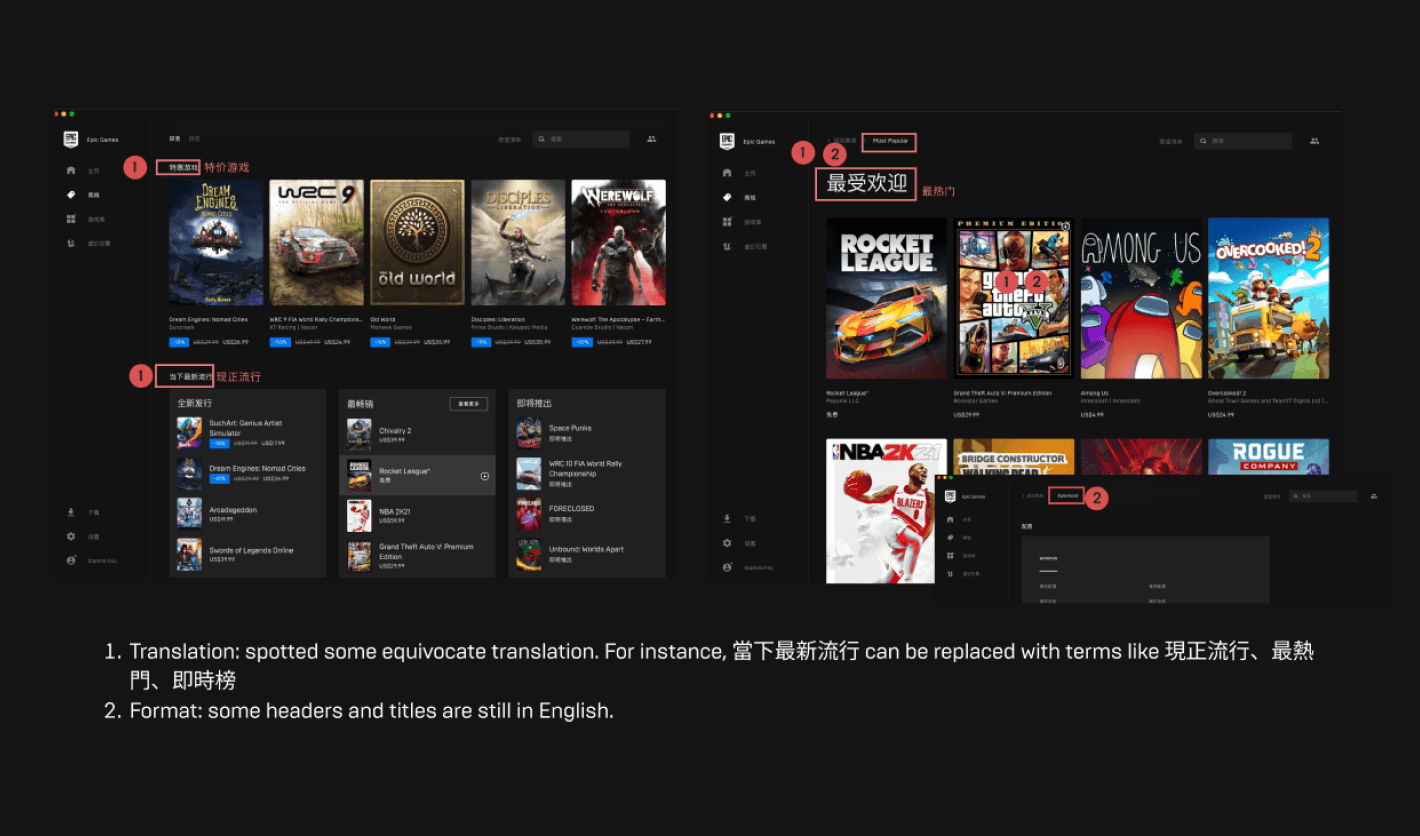
Task: Click Epic Games logo in Most Popular window
Action: [727, 141]
